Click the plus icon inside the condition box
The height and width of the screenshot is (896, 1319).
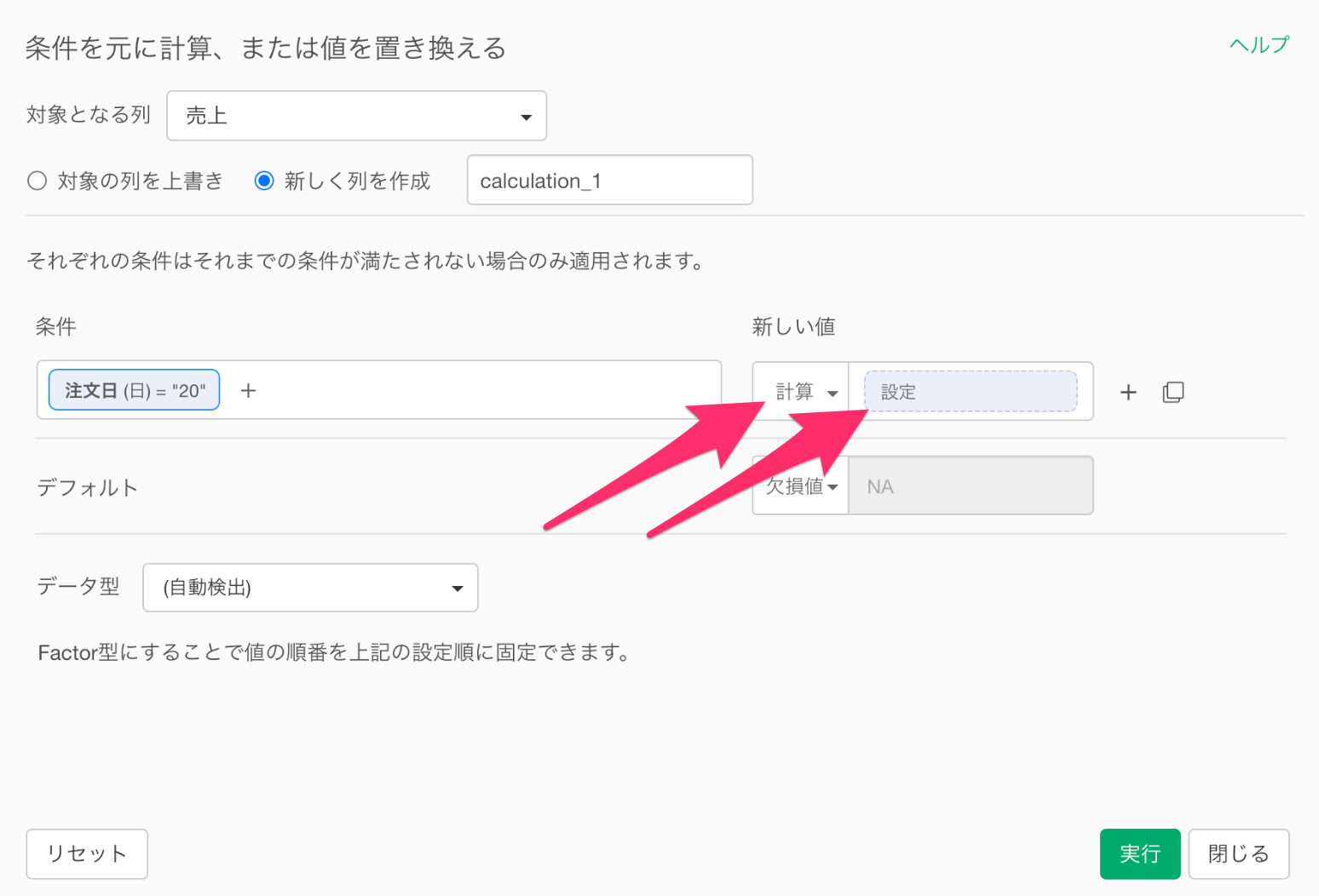coord(248,391)
